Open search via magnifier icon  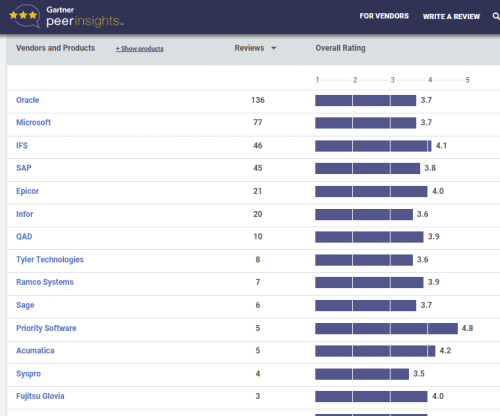tap(496, 16)
